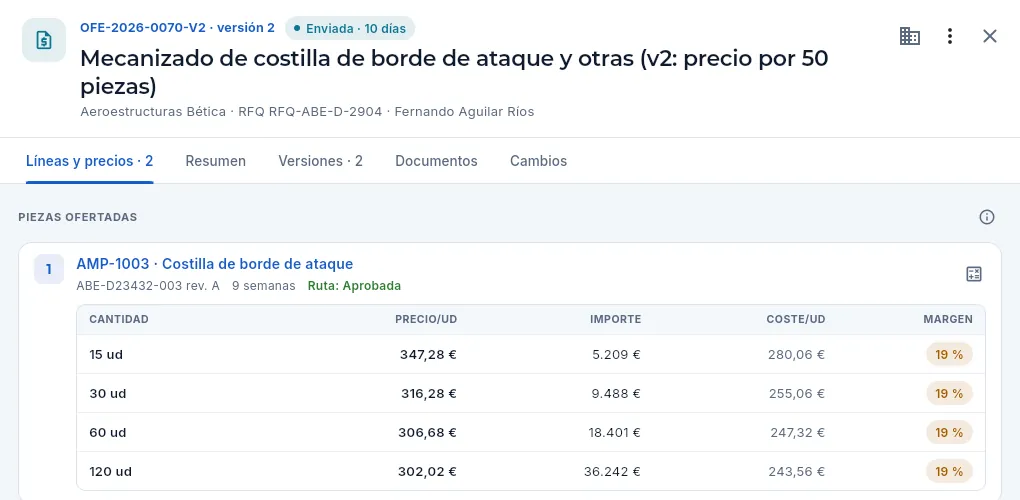Click the price 316,28 €

click(x=429, y=394)
